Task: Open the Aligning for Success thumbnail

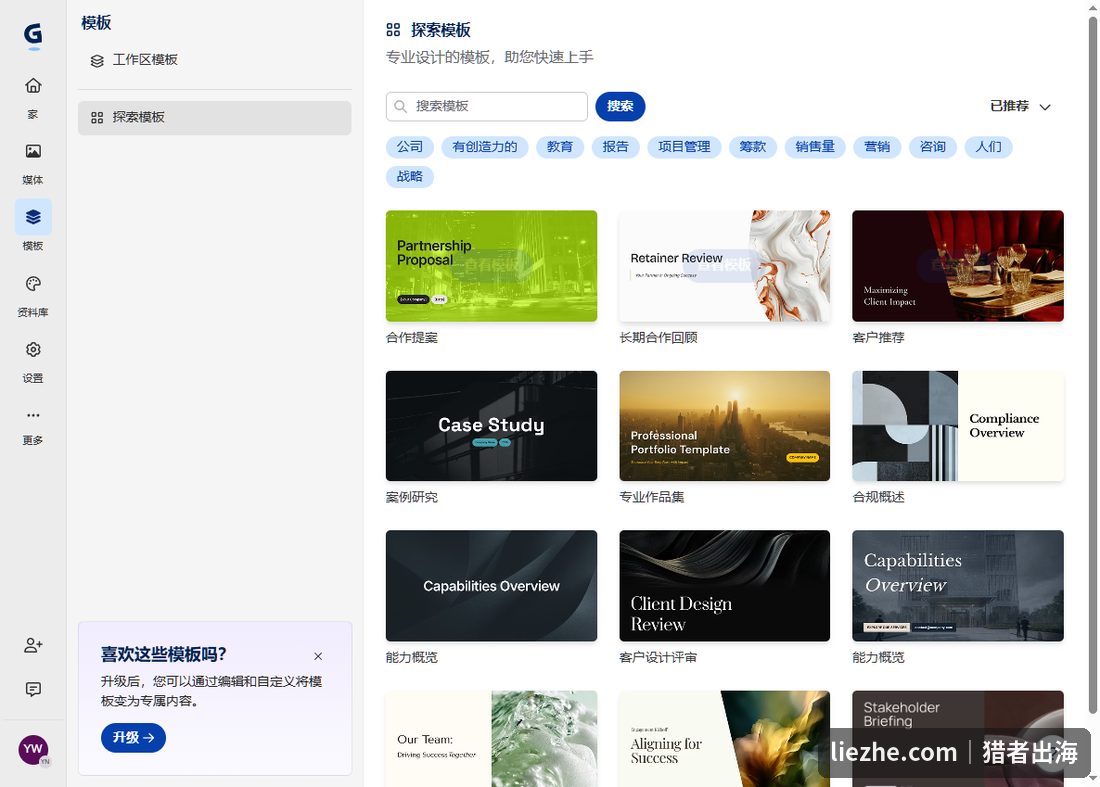Action: (x=725, y=739)
